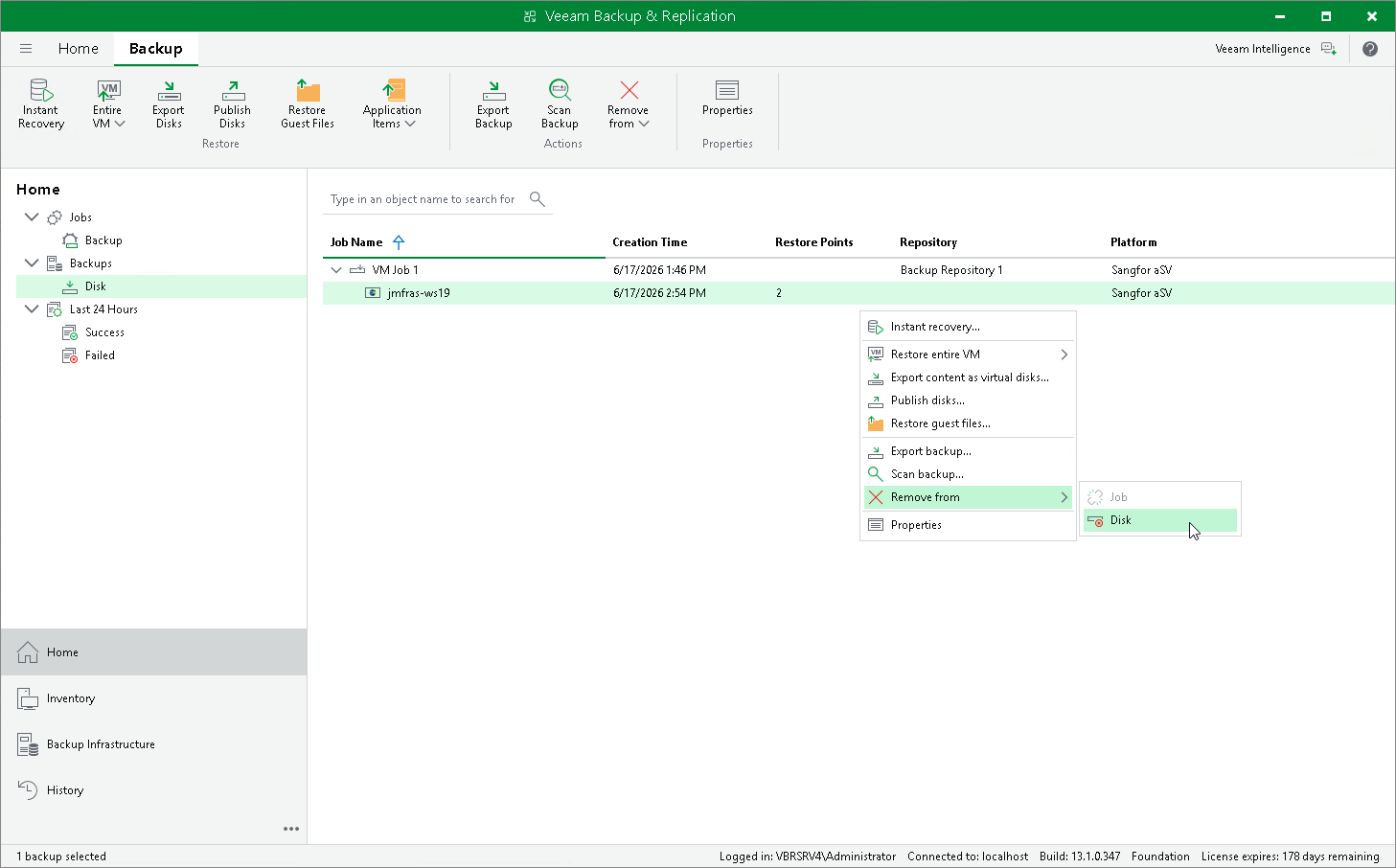The width and height of the screenshot is (1396, 868).
Task: Switch to the Home ribbon tab
Action: (79, 49)
